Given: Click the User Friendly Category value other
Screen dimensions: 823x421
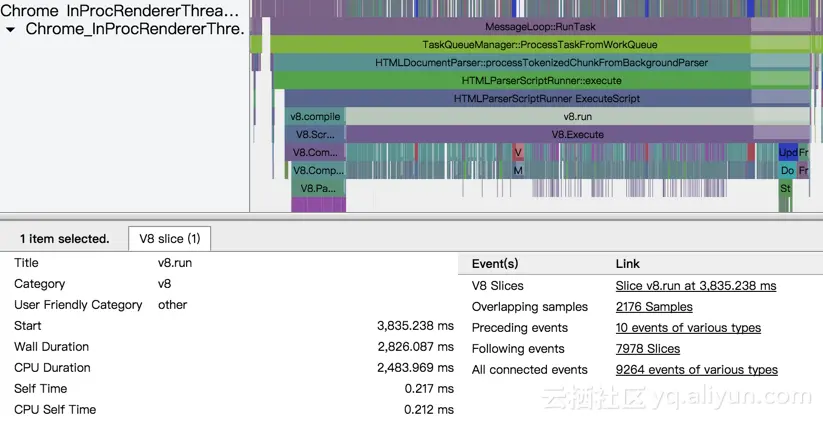Looking at the screenshot, I should click(x=173, y=304).
